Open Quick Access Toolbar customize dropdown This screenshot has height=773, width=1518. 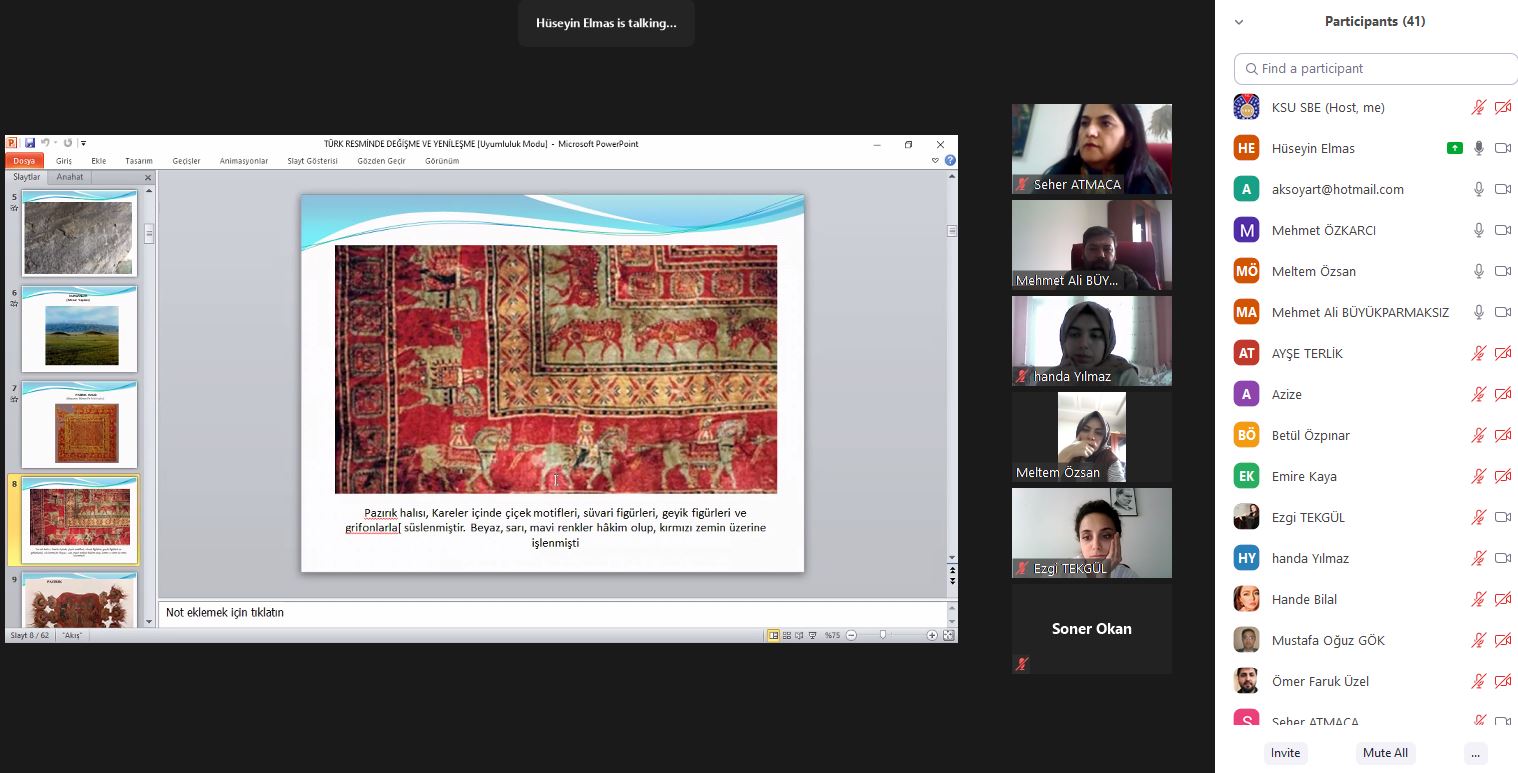(x=83, y=143)
